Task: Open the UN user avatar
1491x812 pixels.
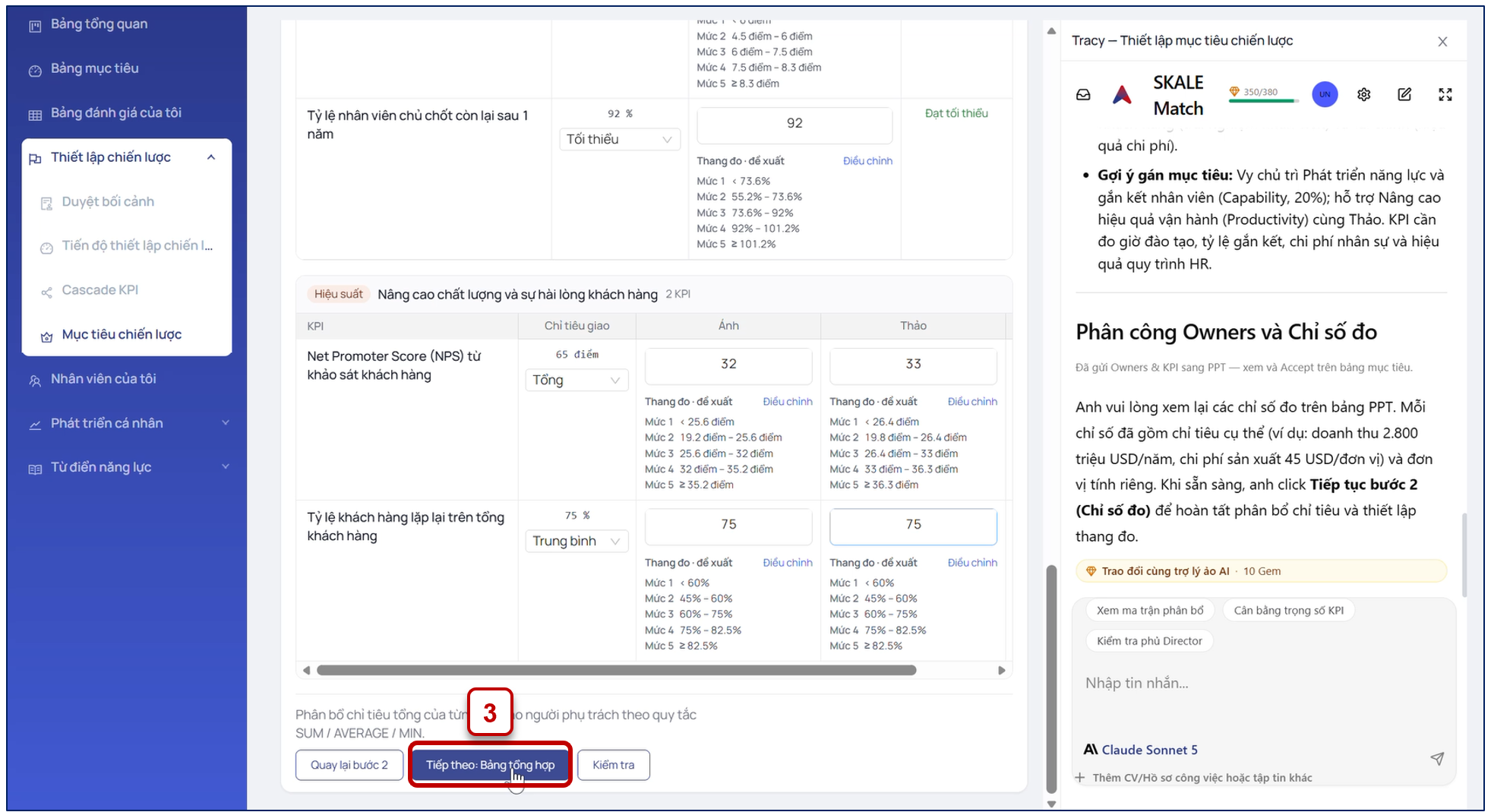Action: (x=1325, y=95)
